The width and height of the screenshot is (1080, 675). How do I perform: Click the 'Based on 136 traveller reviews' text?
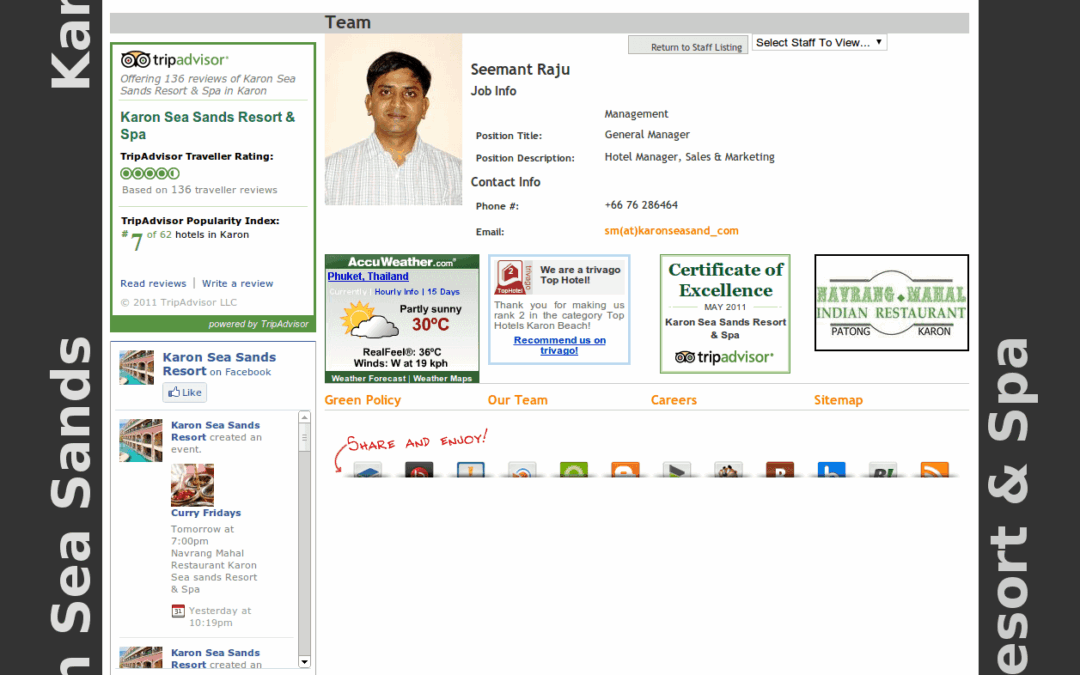pyautogui.click(x=200, y=190)
